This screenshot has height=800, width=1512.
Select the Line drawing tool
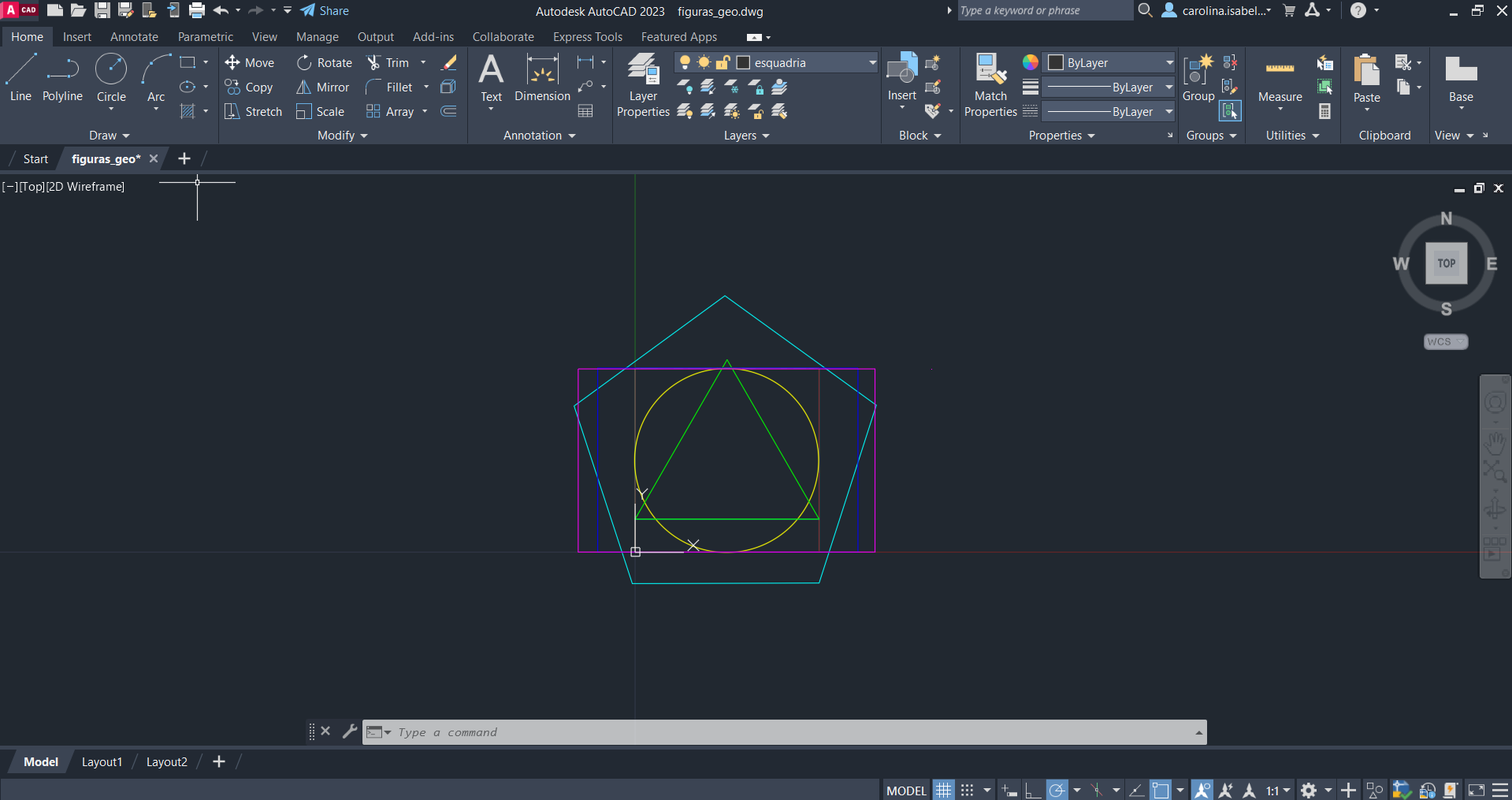(x=20, y=78)
